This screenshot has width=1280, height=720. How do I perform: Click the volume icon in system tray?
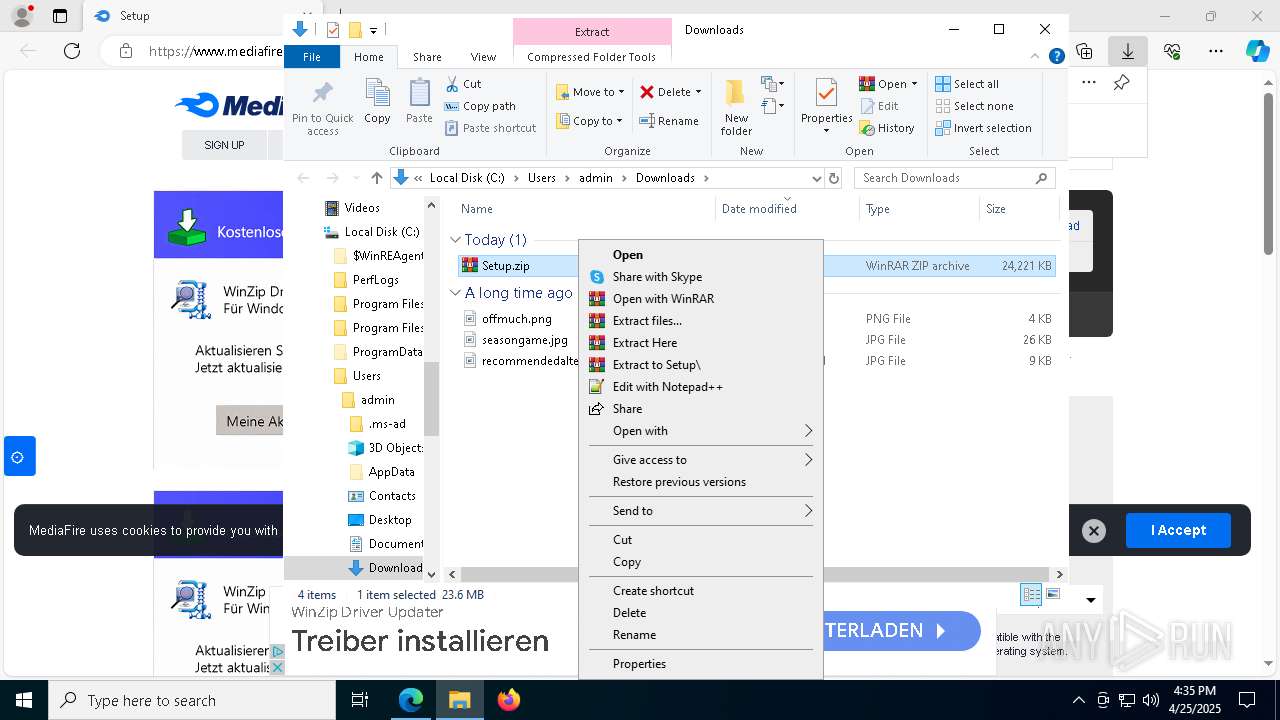click(1151, 700)
